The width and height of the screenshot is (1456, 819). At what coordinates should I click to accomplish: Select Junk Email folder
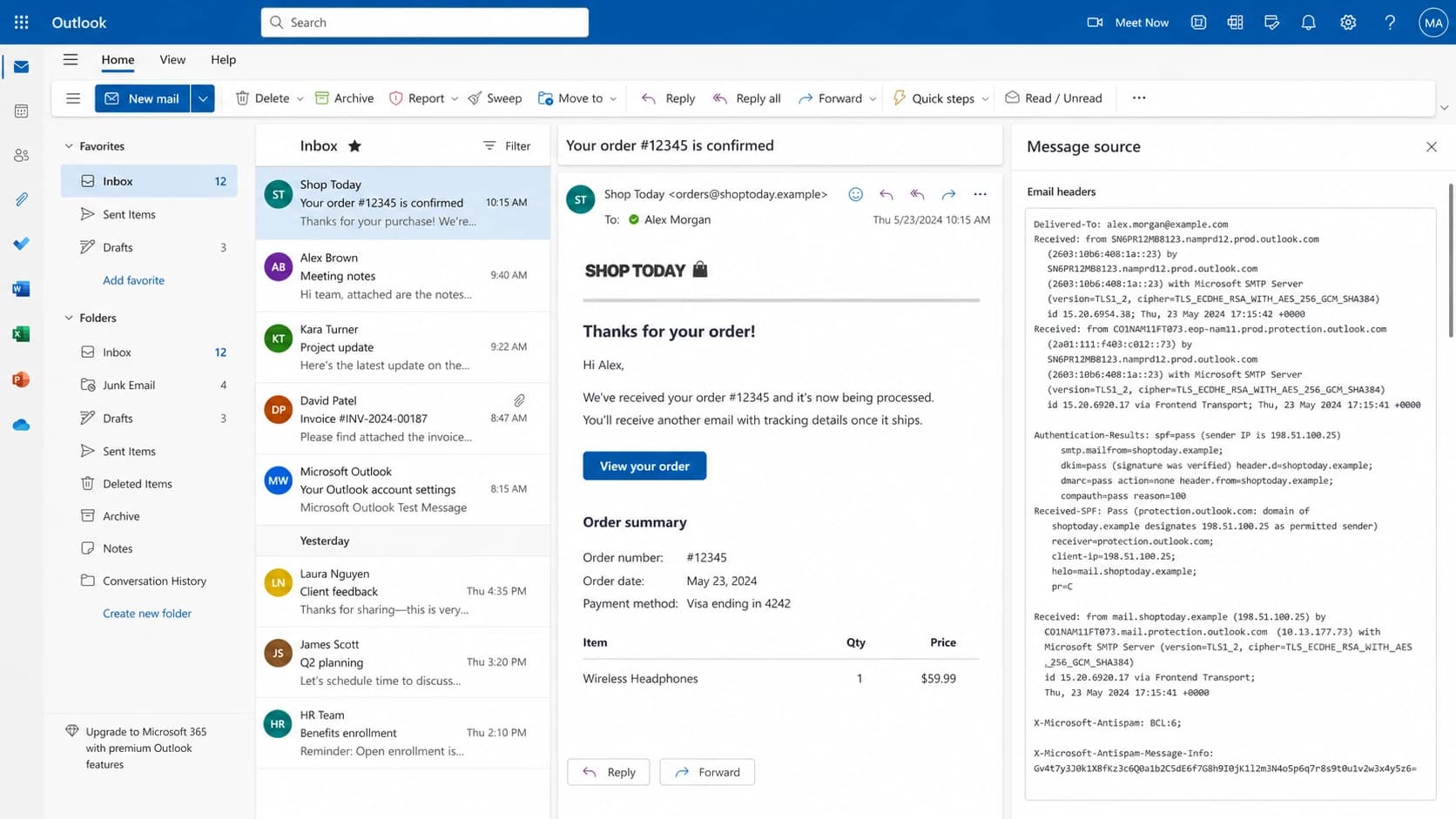(149, 385)
